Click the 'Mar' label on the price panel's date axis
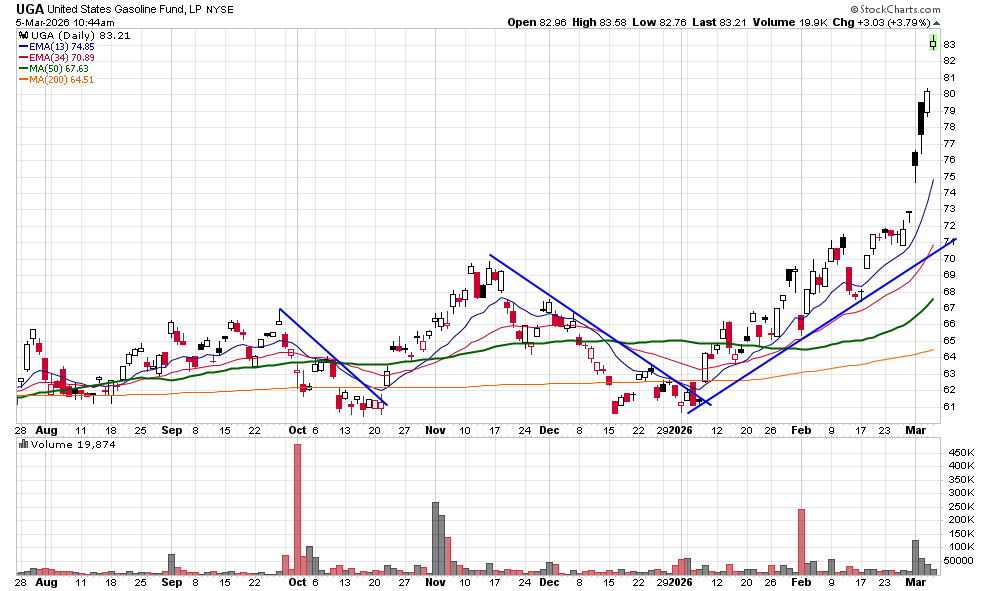 coord(915,430)
